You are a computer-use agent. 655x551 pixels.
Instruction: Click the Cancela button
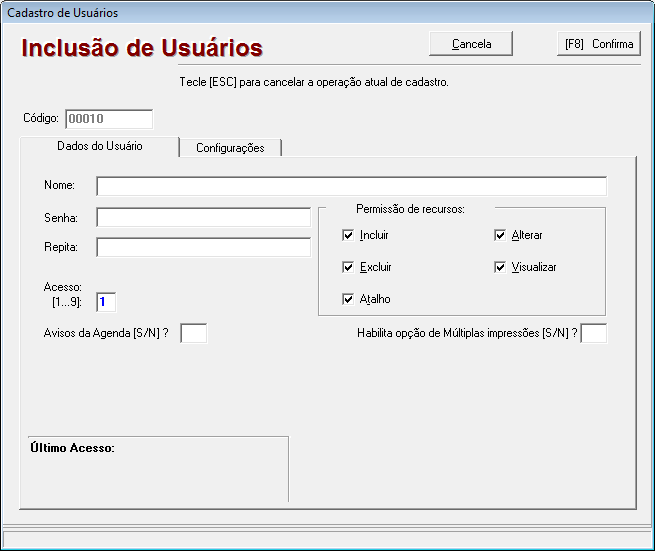471,44
